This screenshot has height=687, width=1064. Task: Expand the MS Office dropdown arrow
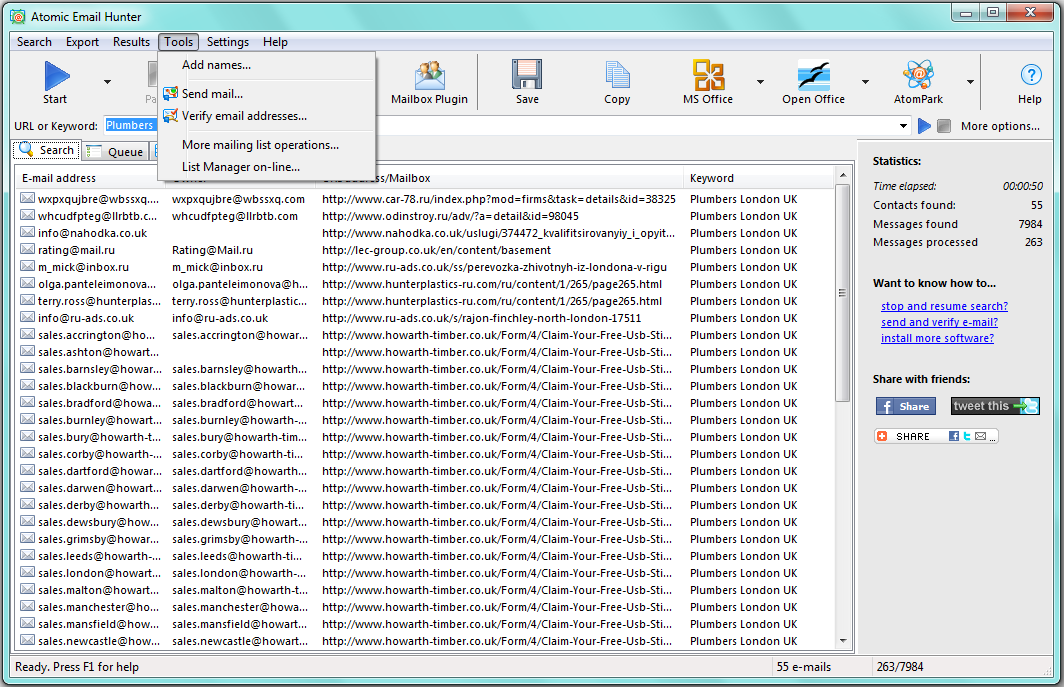coord(760,82)
